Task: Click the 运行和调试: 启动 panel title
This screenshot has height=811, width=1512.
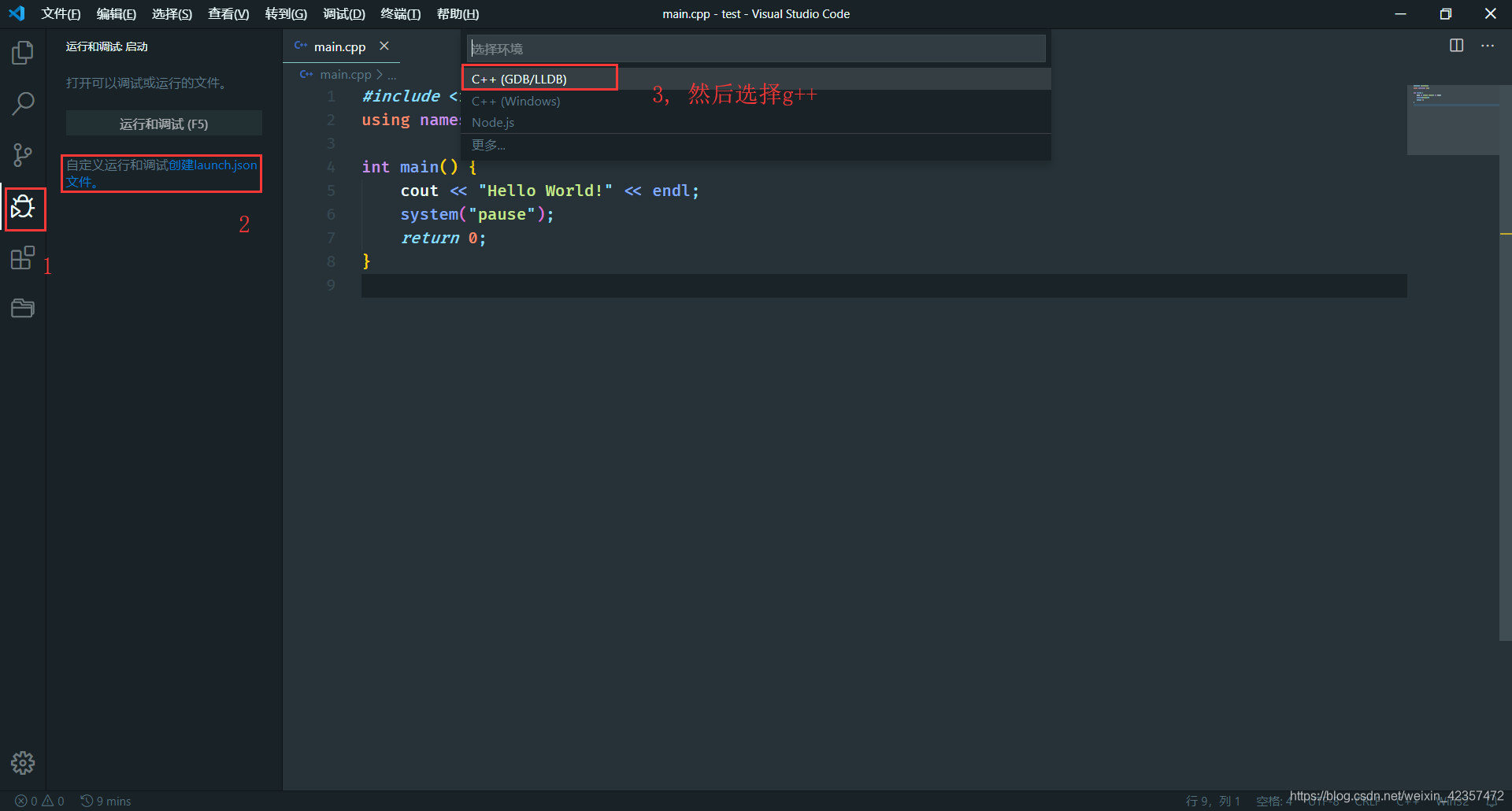Action: (107, 46)
